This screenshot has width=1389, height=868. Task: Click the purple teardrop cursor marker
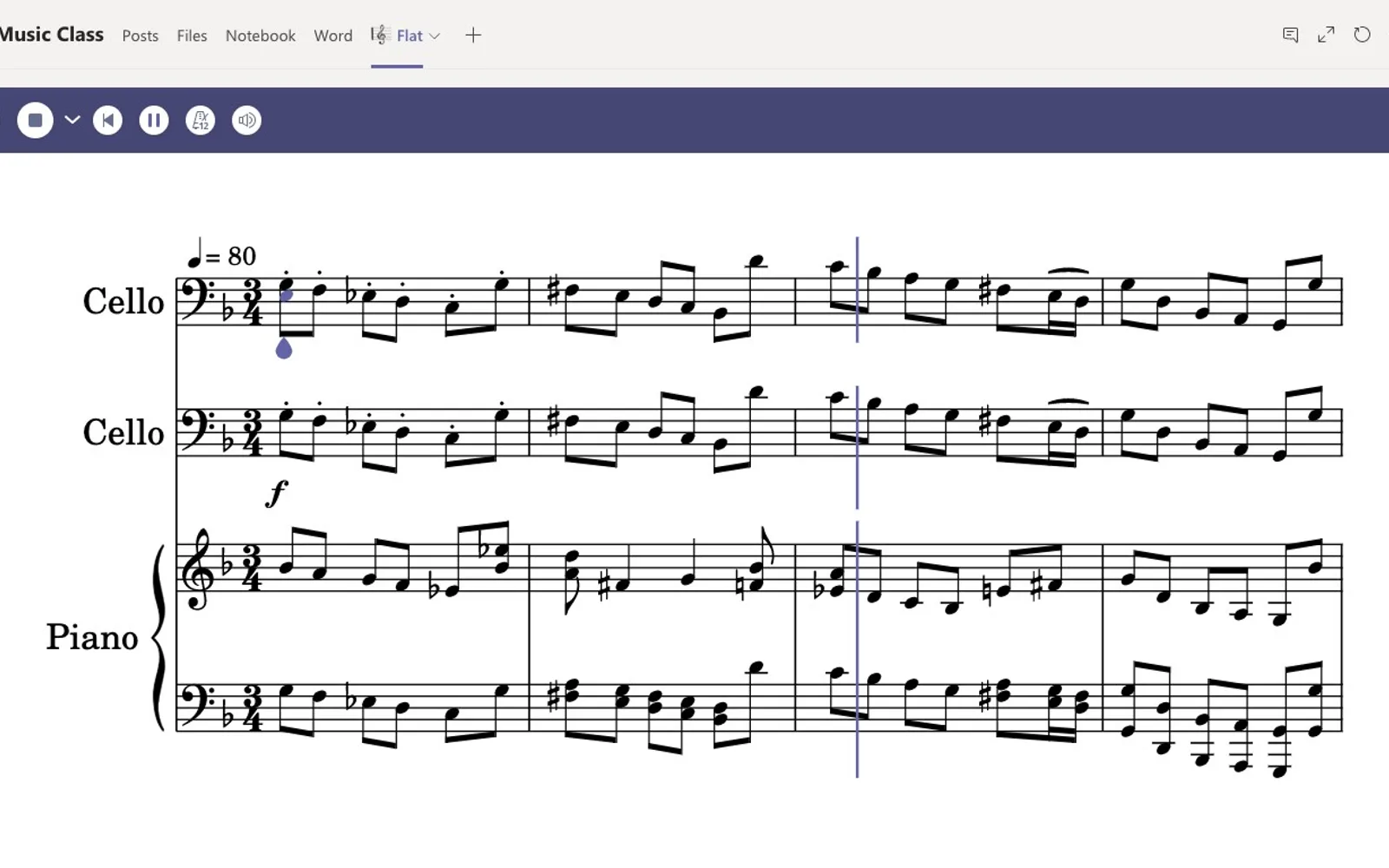tap(284, 348)
